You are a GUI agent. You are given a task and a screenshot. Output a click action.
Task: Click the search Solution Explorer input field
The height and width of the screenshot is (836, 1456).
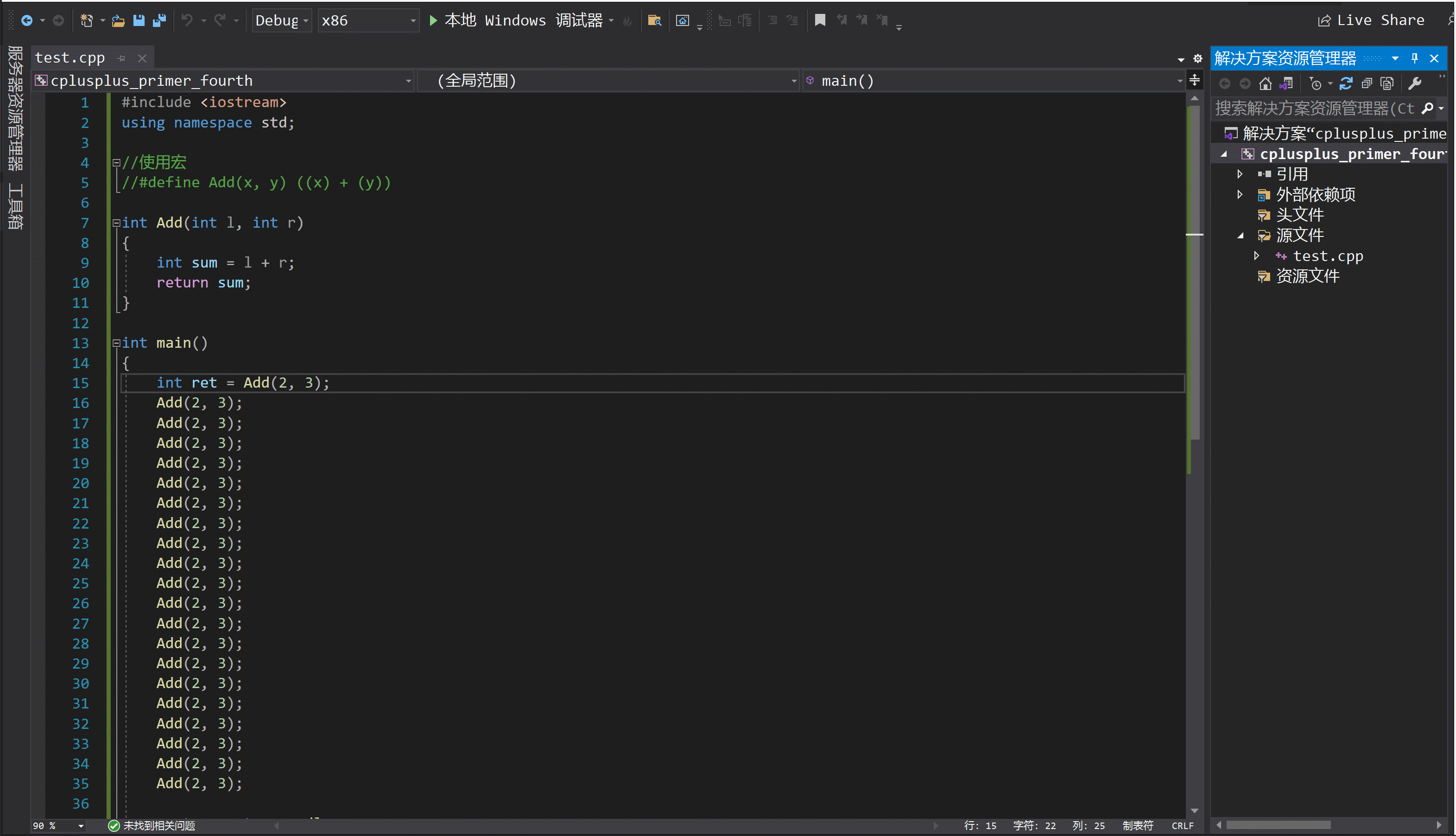[x=1314, y=108]
